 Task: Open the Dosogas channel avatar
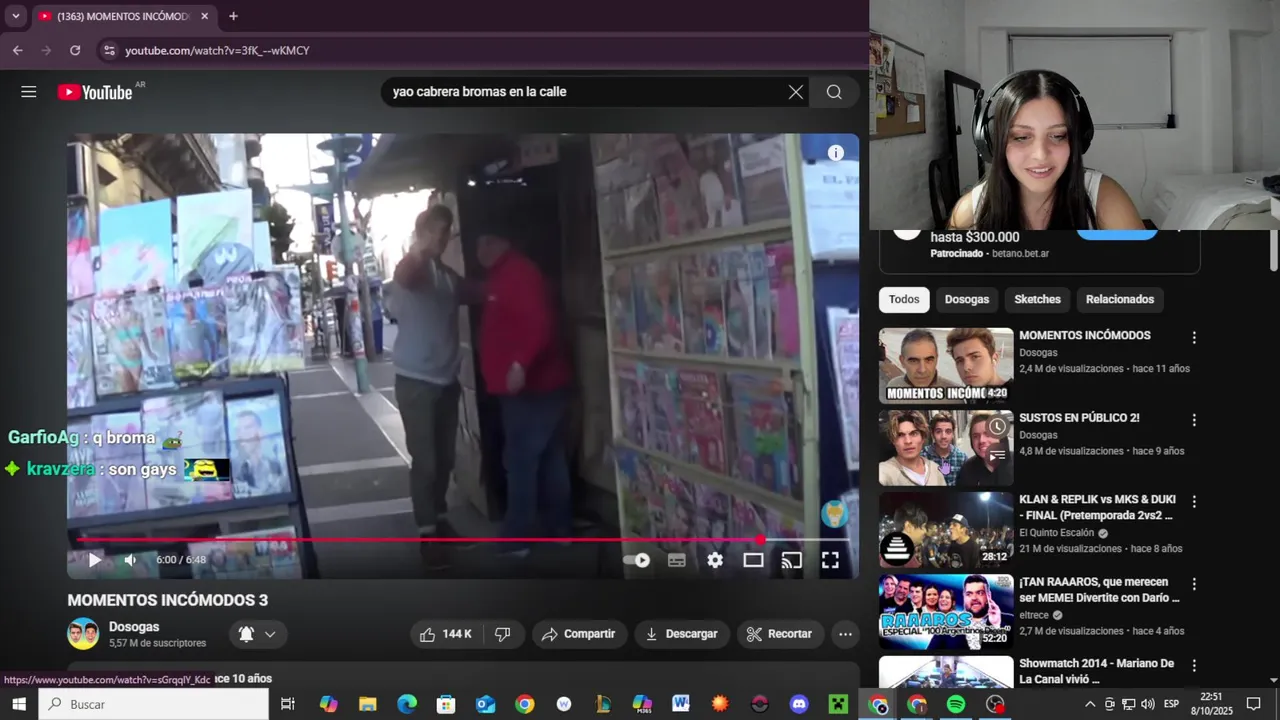coord(83,634)
